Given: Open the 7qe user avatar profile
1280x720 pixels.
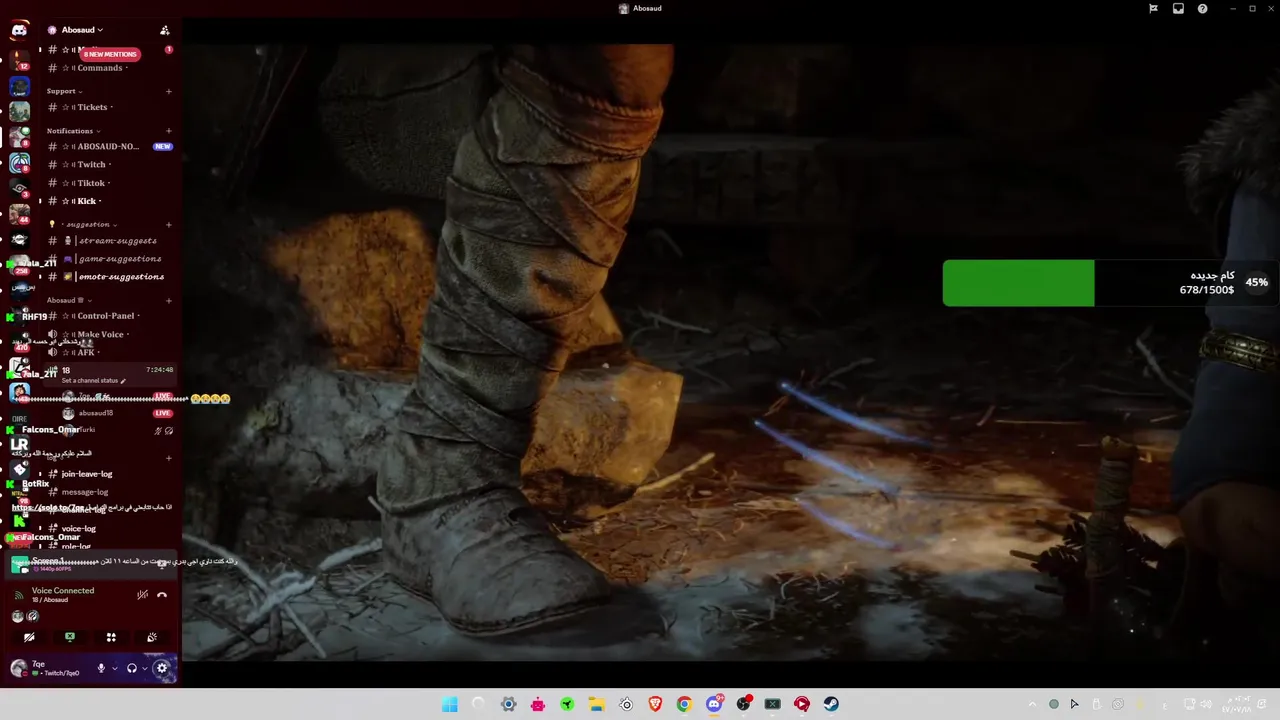Looking at the screenshot, I should pos(19,668).
